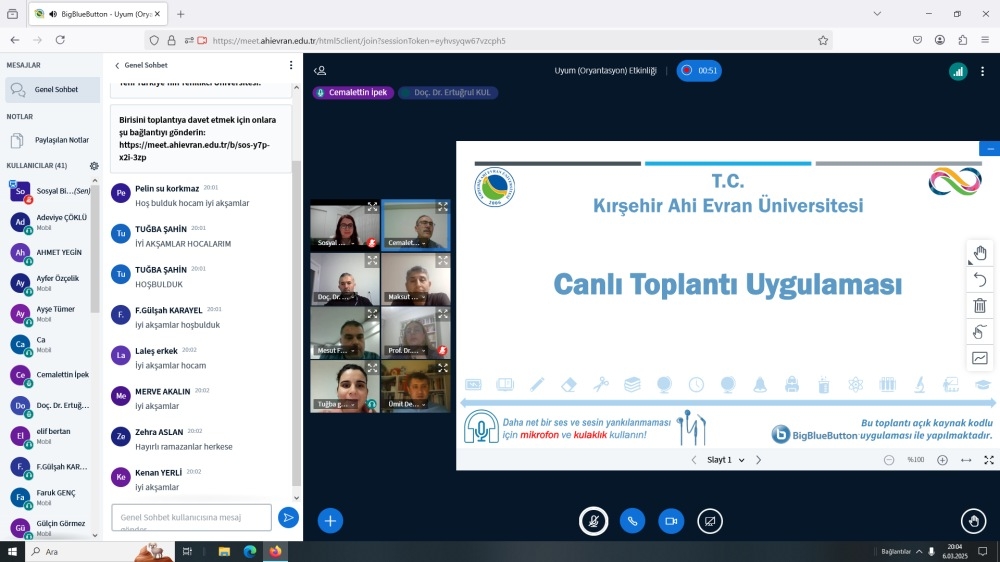Open Firefox extensions puzzle icon
The width and height of the screenshot is (1000, 562).
(x=962, y=40)
